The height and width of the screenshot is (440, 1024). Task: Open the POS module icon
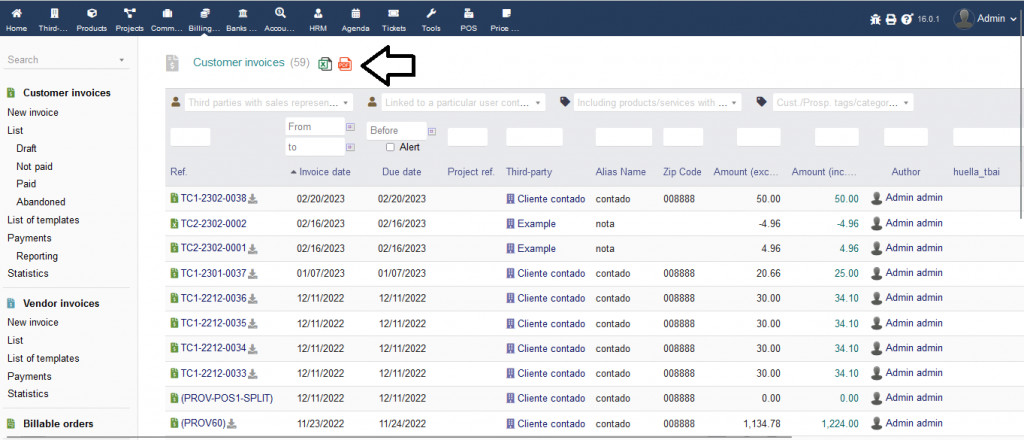468,18
